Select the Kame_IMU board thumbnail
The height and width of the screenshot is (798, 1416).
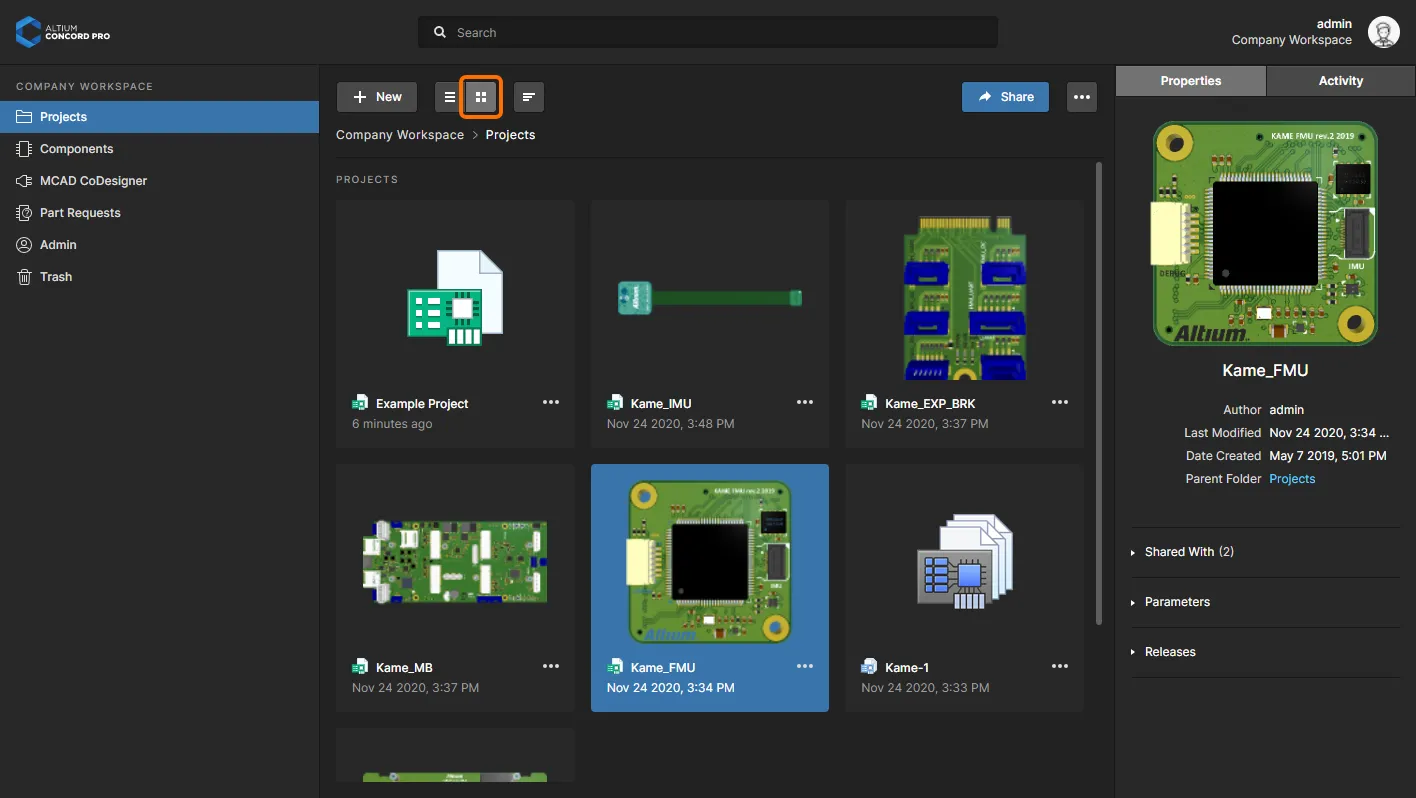coord(710,297)
